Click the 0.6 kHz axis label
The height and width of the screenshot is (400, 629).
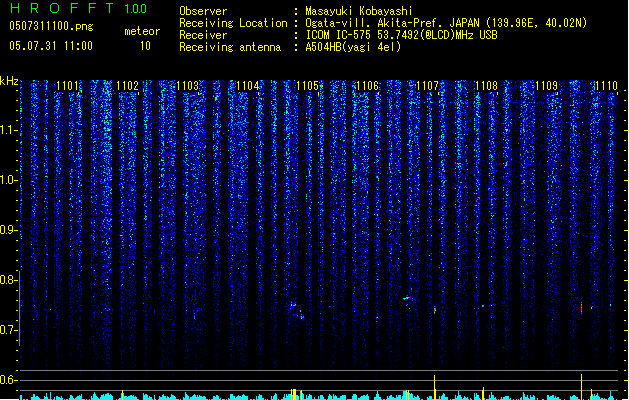coord(7,380)
